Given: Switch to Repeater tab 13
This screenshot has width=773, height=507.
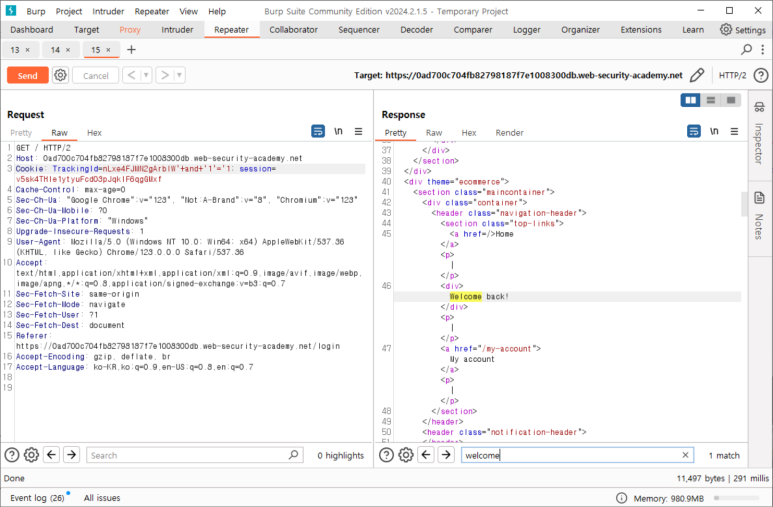Looking at the screenshot, I should [x=15, y=50].
